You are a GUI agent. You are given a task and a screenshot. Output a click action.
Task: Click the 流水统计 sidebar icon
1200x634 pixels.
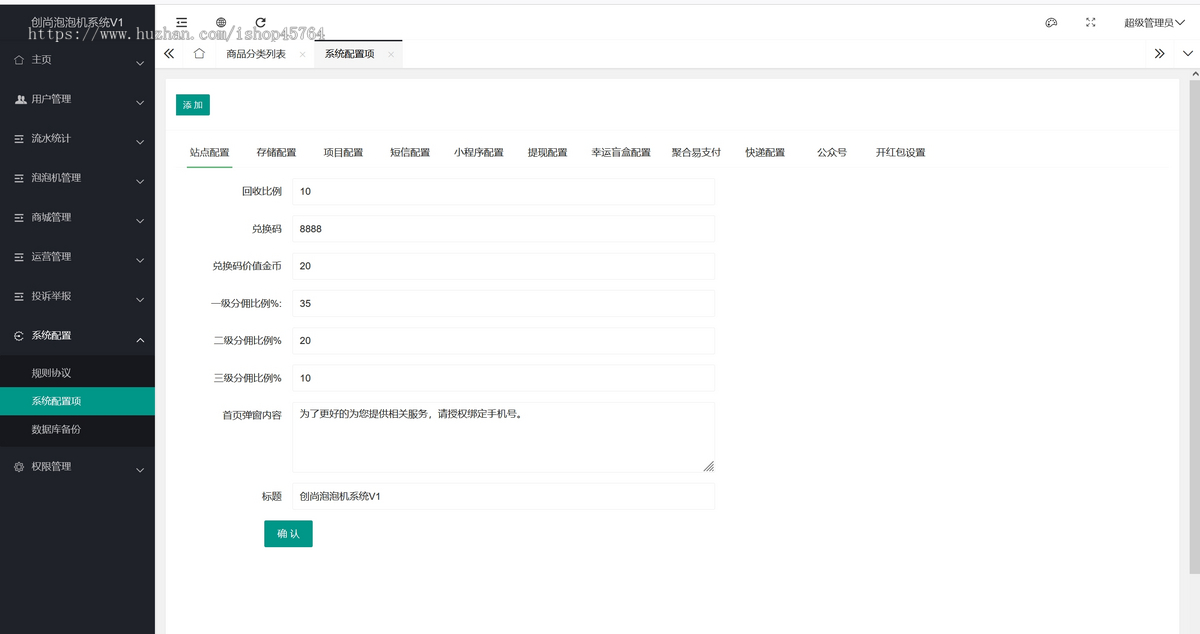click(x=20, y=139)
